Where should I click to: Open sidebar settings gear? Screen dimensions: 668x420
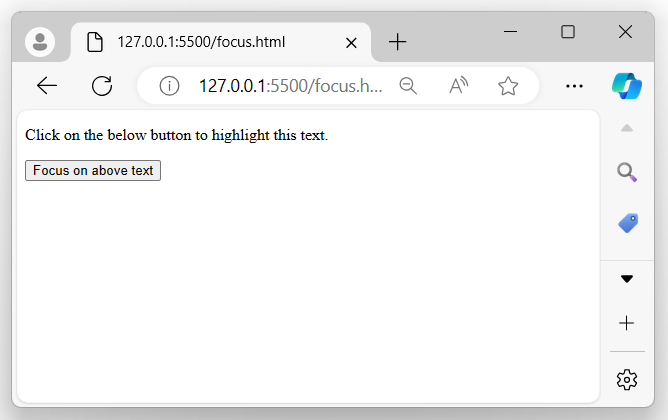627,380
